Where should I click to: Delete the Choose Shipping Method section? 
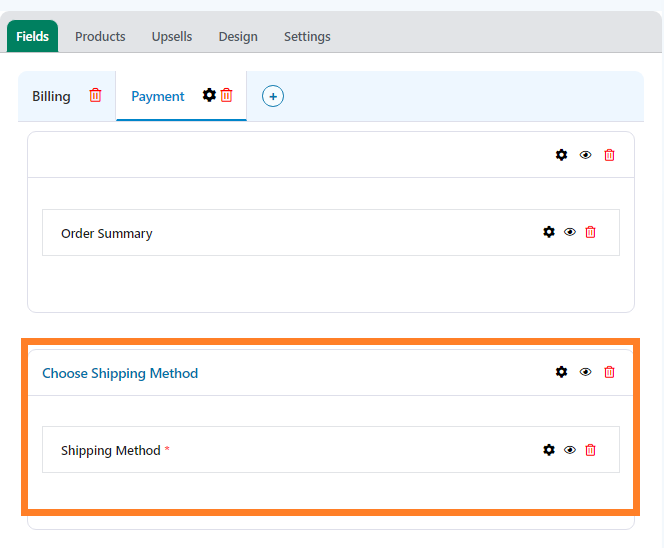point(609,372)
